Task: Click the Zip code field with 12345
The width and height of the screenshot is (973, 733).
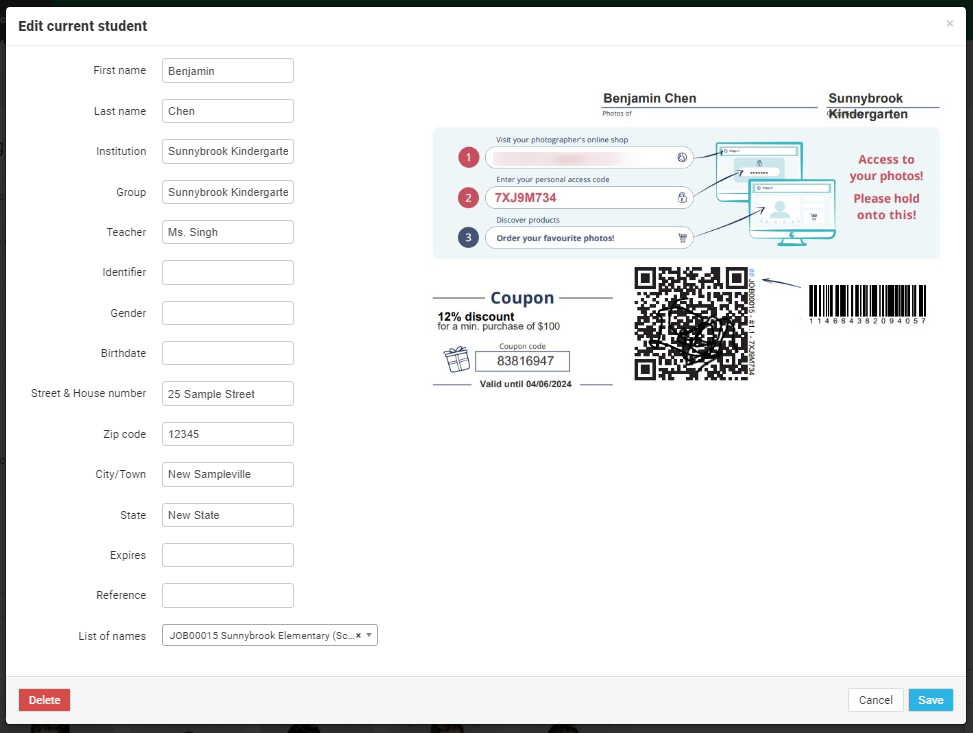Action: [x=228, y=434]
